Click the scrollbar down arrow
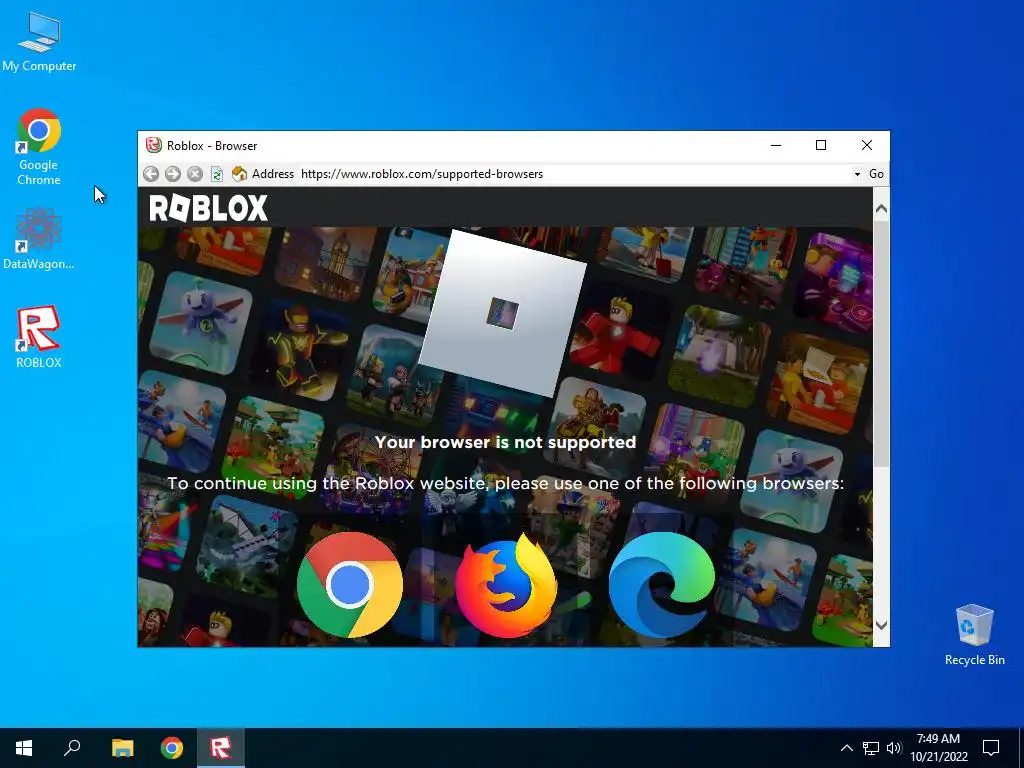The image size is (1024, 768). [881, 625]
